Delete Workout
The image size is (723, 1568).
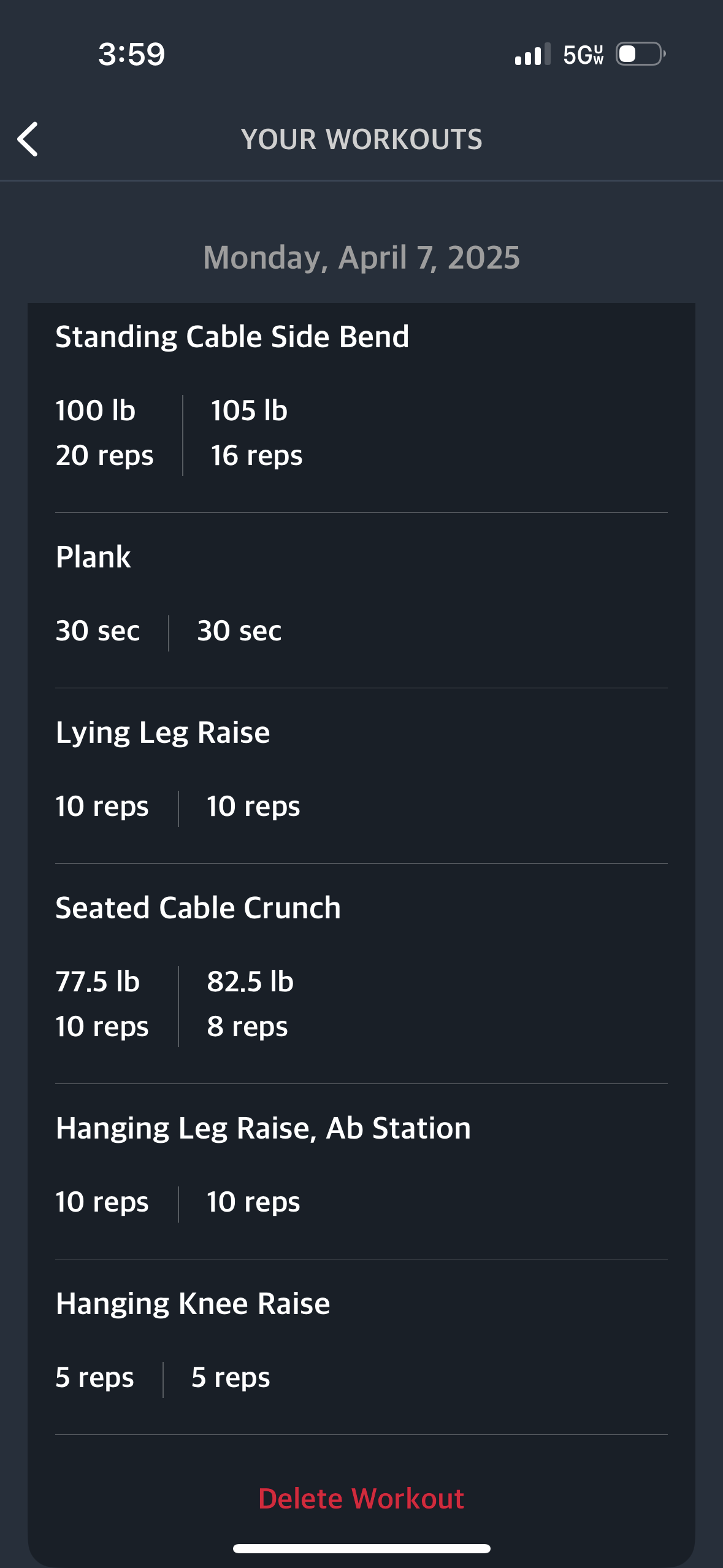point(361,1499)
